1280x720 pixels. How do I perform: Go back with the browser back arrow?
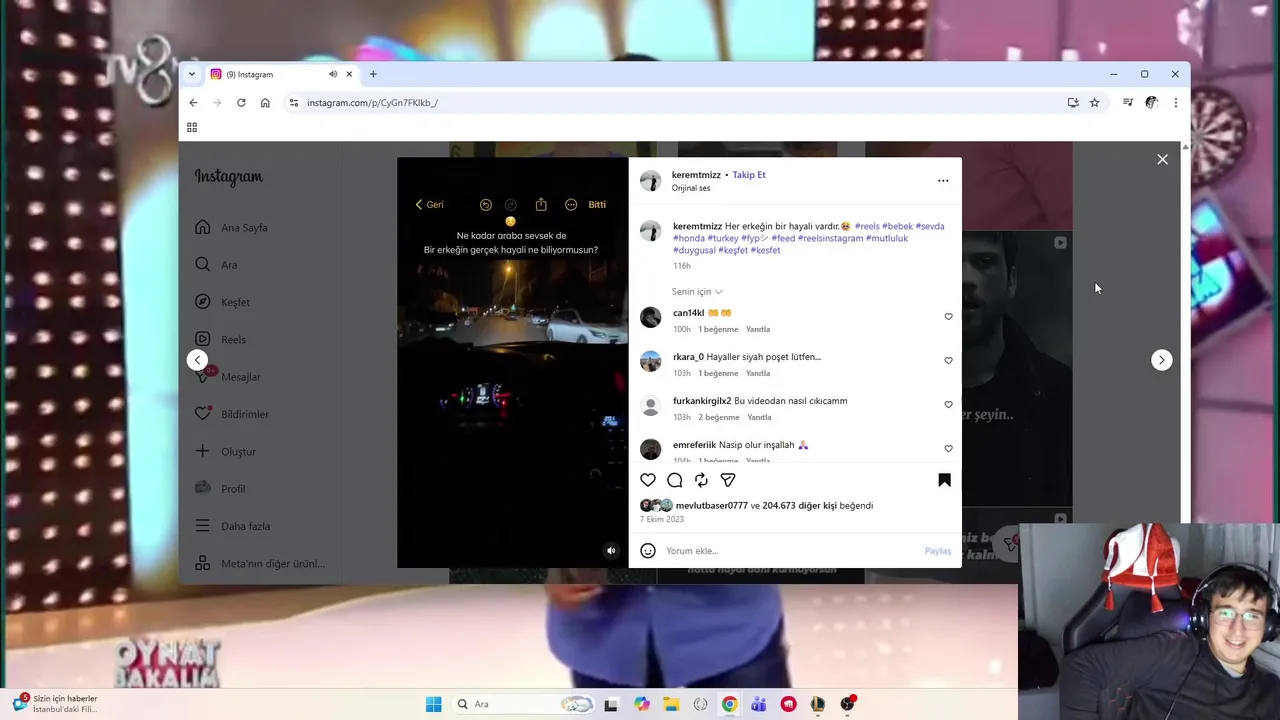click(193, 103)
